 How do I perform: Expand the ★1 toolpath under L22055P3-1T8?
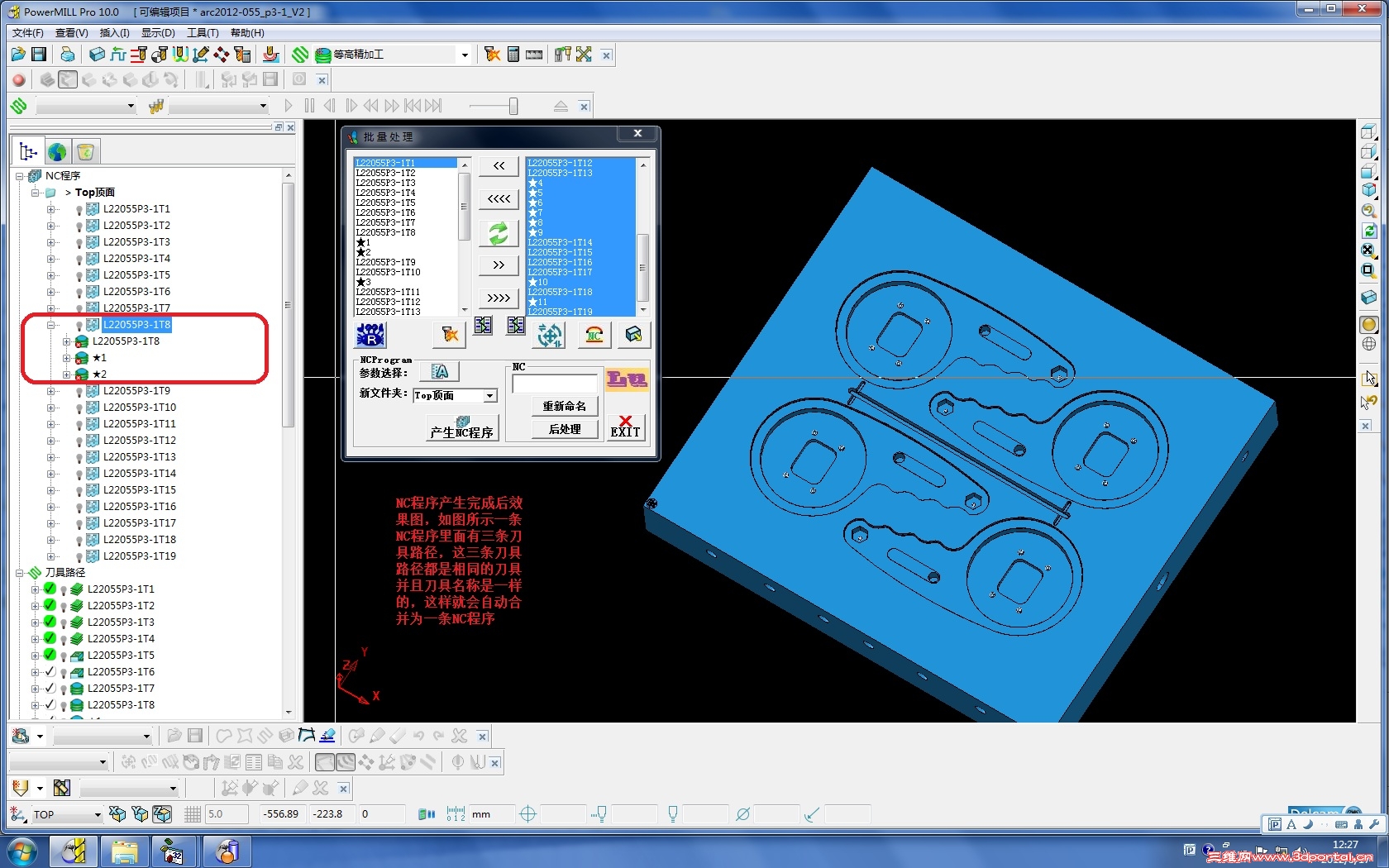[67, 358]
